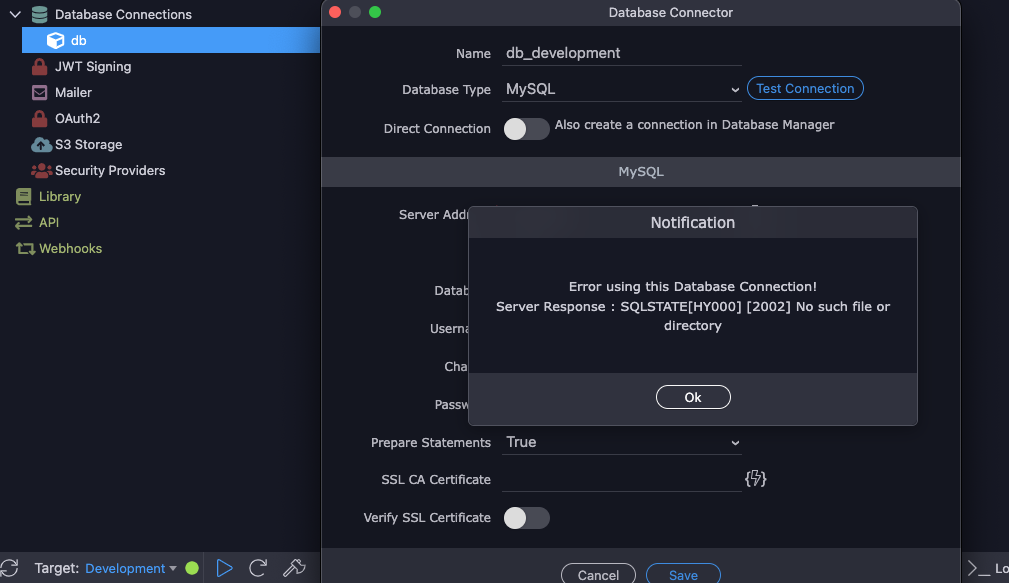Select the db connection tree item
Image resolution: width=1009 pixels, height=583 pixels.
(x=78, y=41)
